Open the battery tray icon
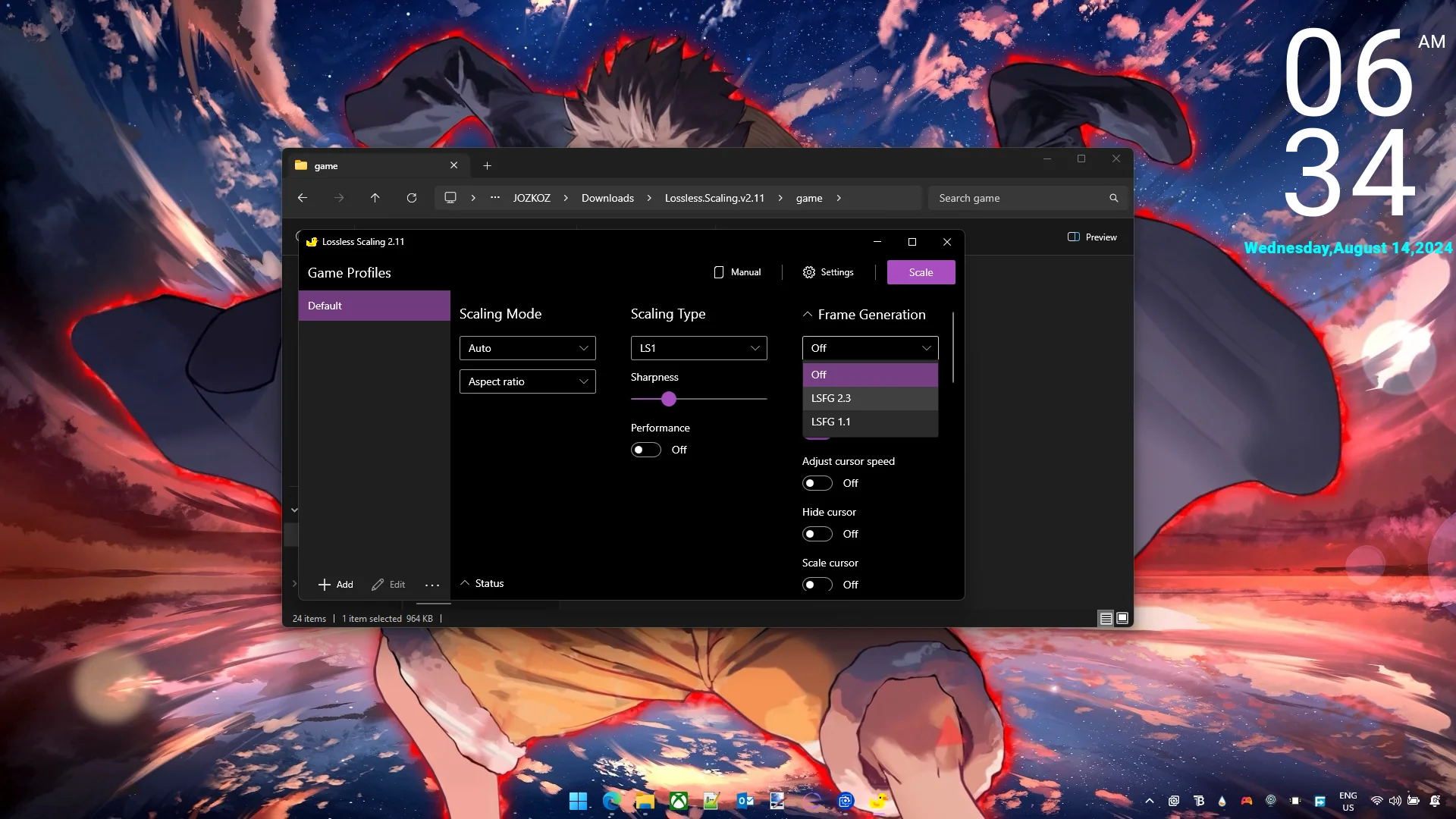Viewport: 1456px width, 819px height. (x=1414, y=801)
